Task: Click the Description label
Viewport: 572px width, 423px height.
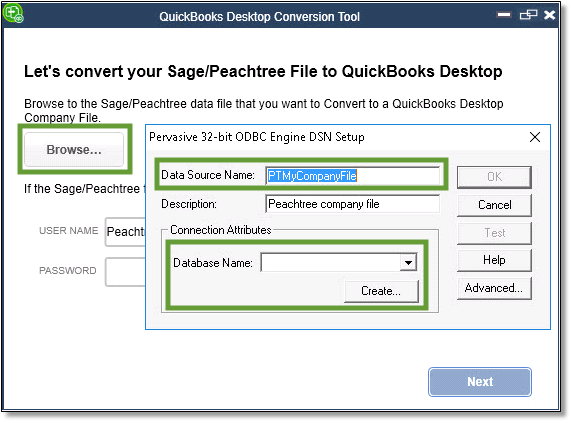Action: click(x=189, y=204)
